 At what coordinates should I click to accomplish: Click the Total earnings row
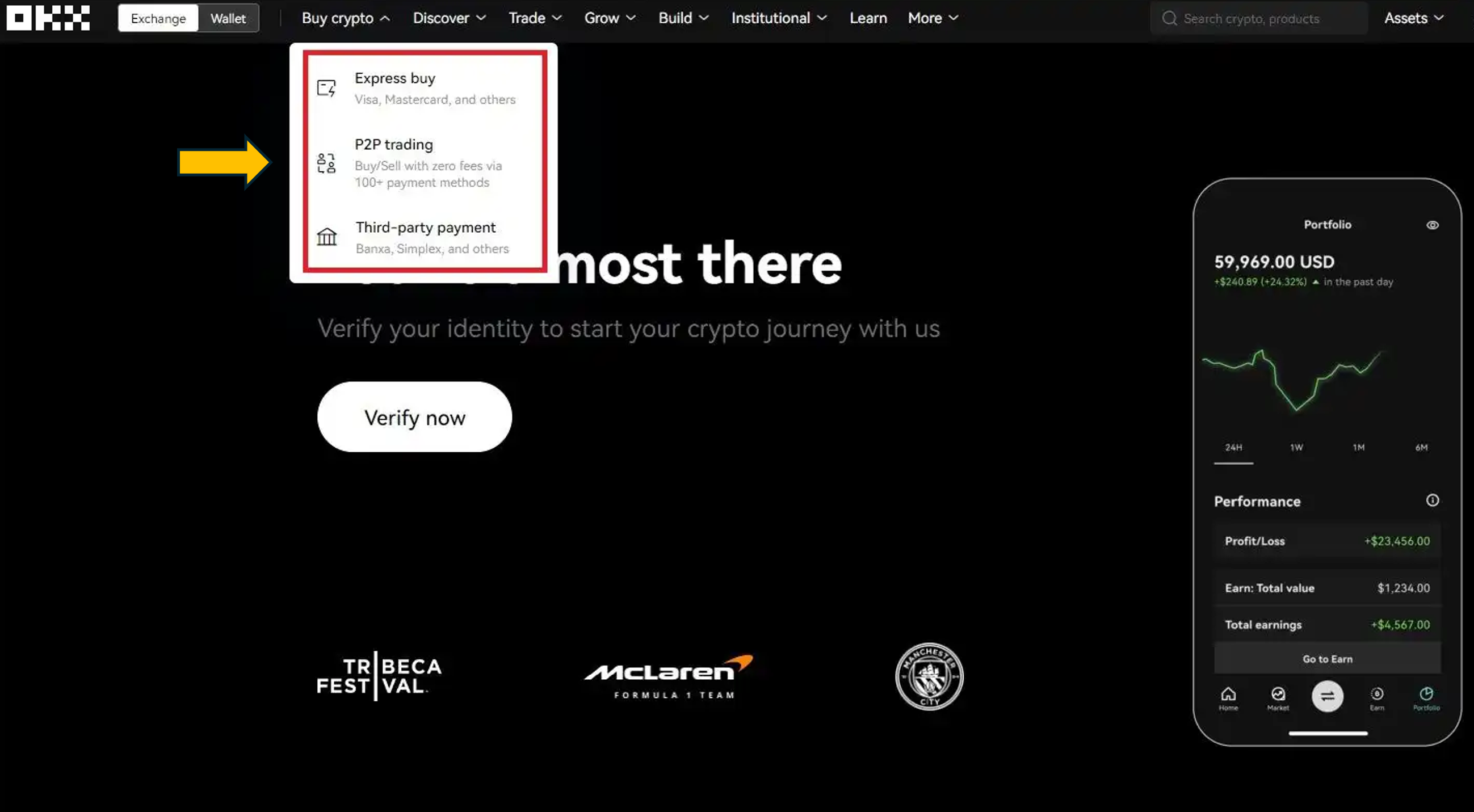coord(1328,625)
